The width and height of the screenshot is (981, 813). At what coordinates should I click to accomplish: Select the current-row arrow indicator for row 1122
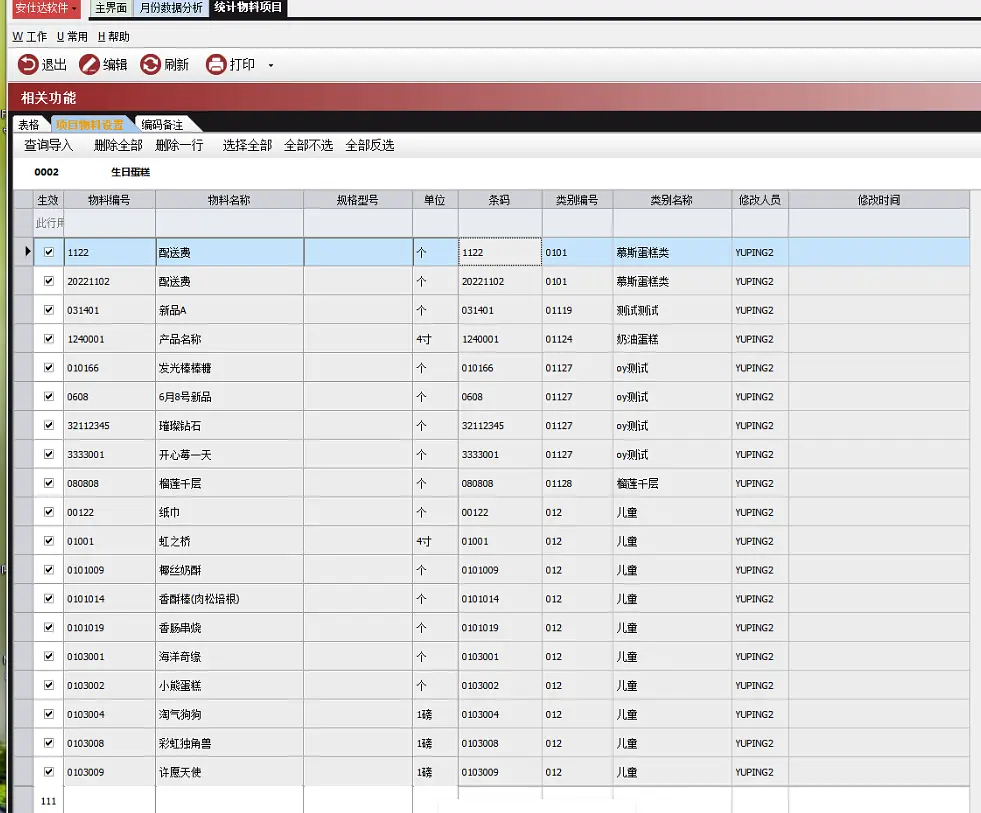click(27, 252)
